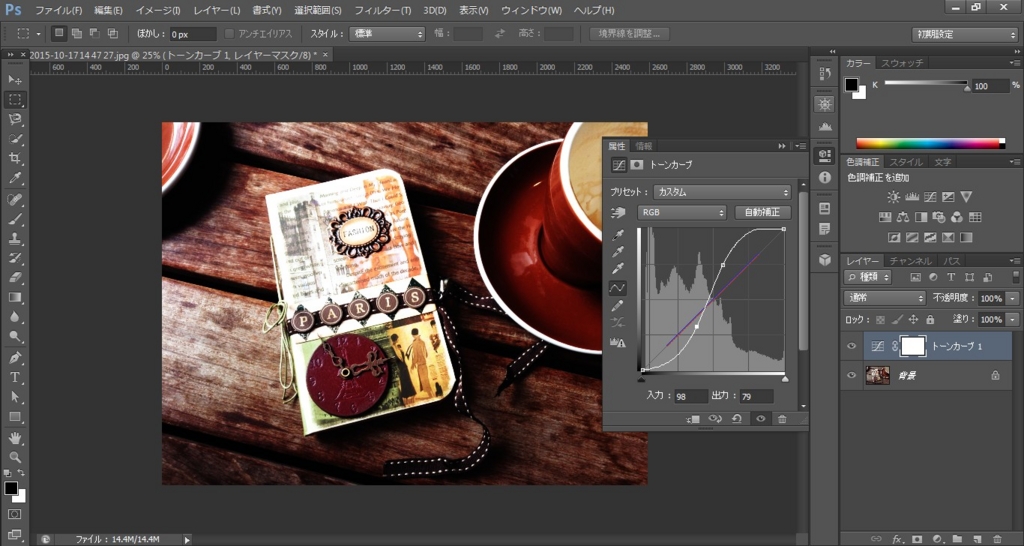Viewport: 1024px width, 546px height.
Task: Choose the pencil draw-curve tool in Curves
Action: point(617,305)
